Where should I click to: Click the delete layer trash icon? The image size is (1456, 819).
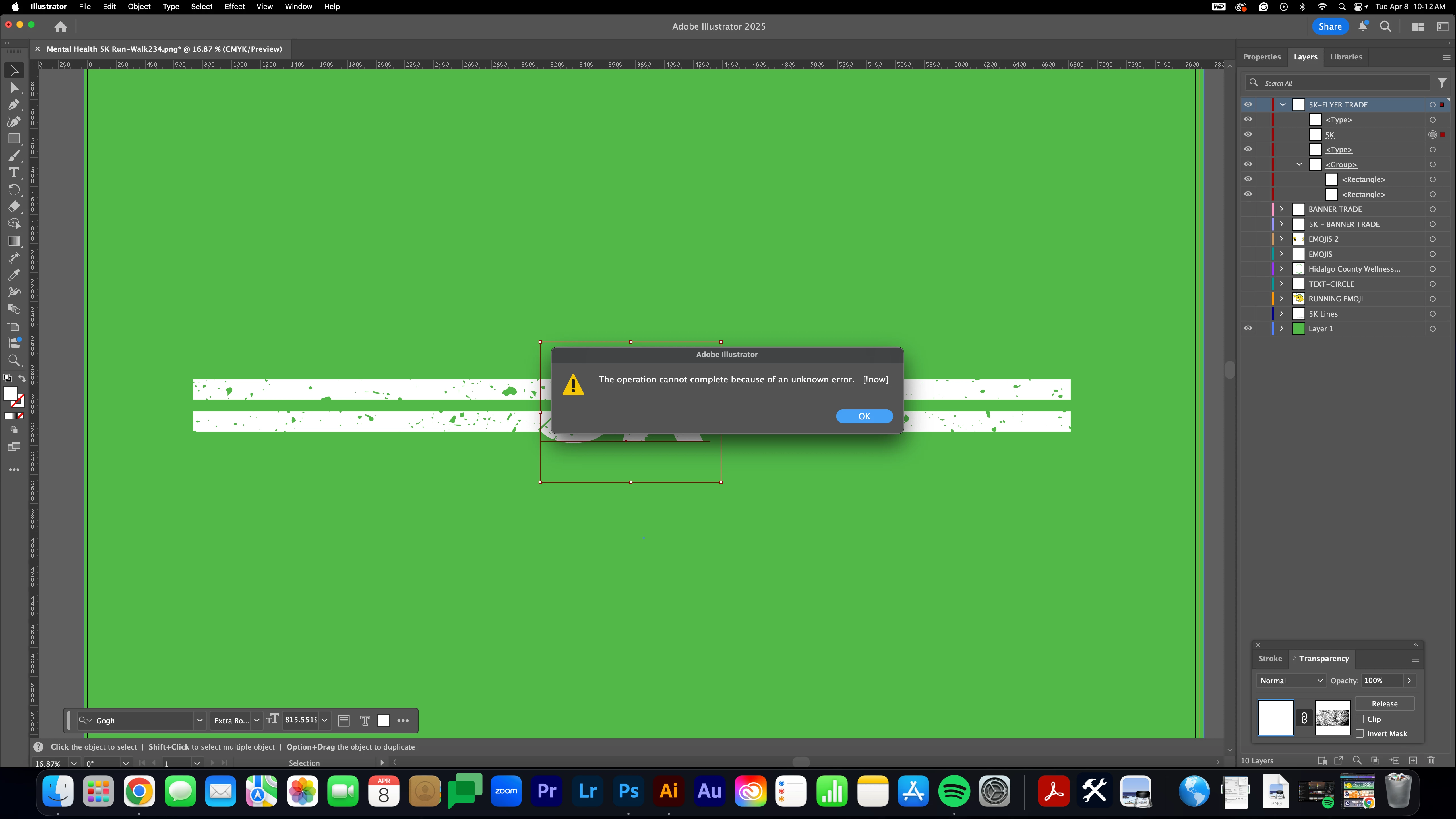click(1431, 760)
